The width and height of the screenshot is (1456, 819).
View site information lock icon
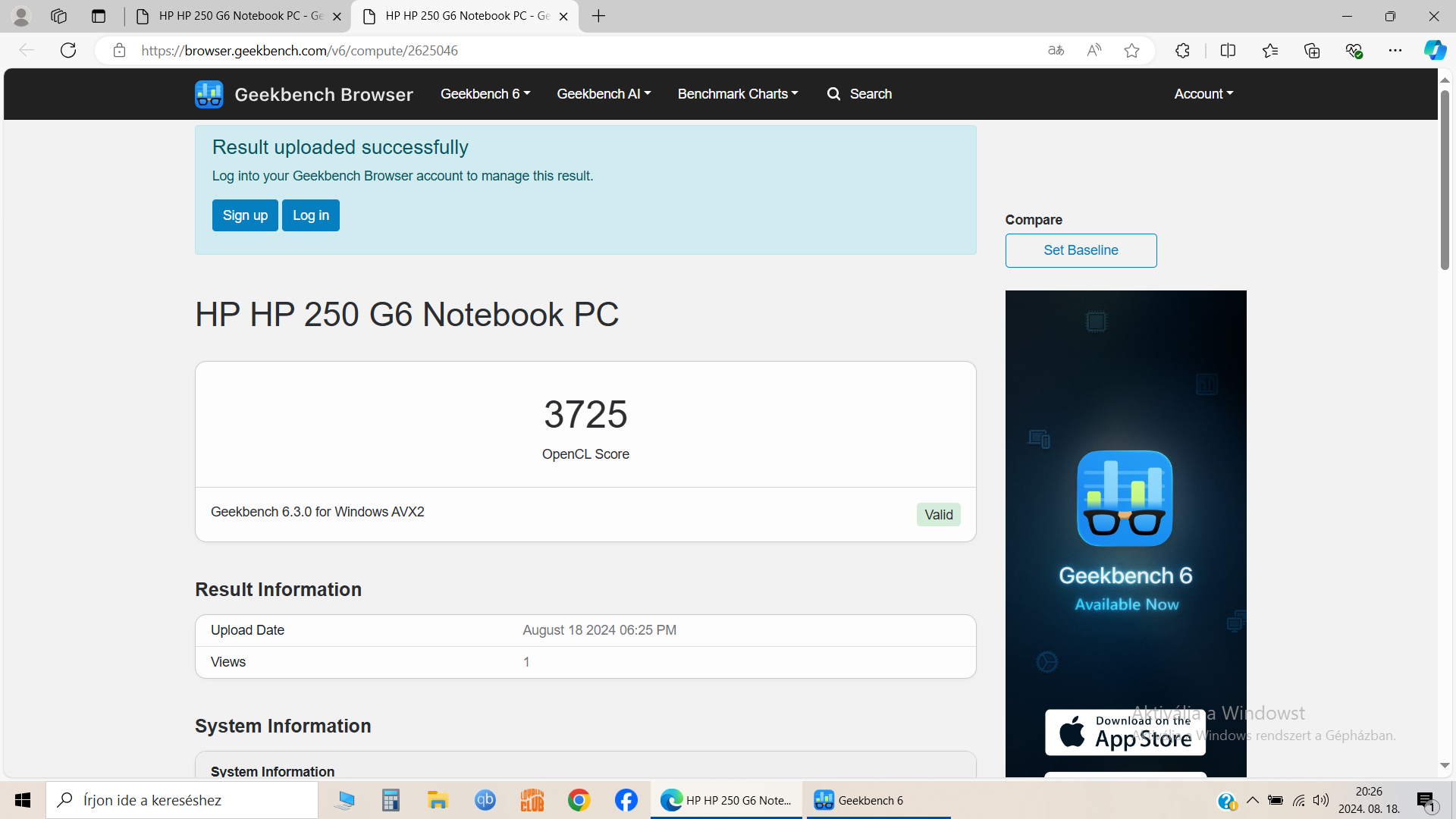[x=119, y=50]
